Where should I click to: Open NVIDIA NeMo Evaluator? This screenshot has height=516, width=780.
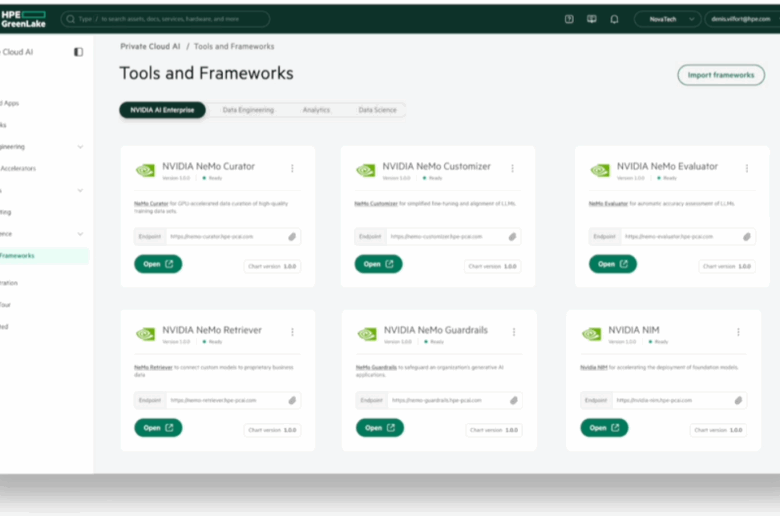613,264
